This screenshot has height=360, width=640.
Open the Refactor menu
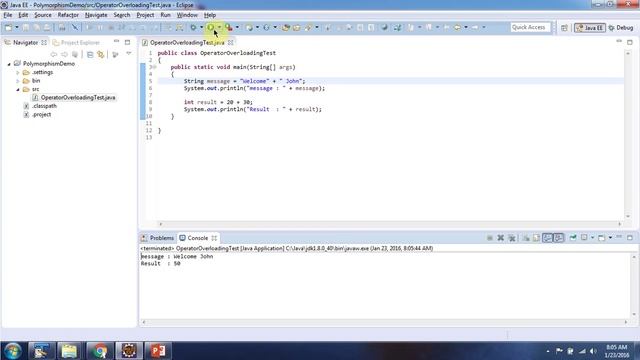68,15
